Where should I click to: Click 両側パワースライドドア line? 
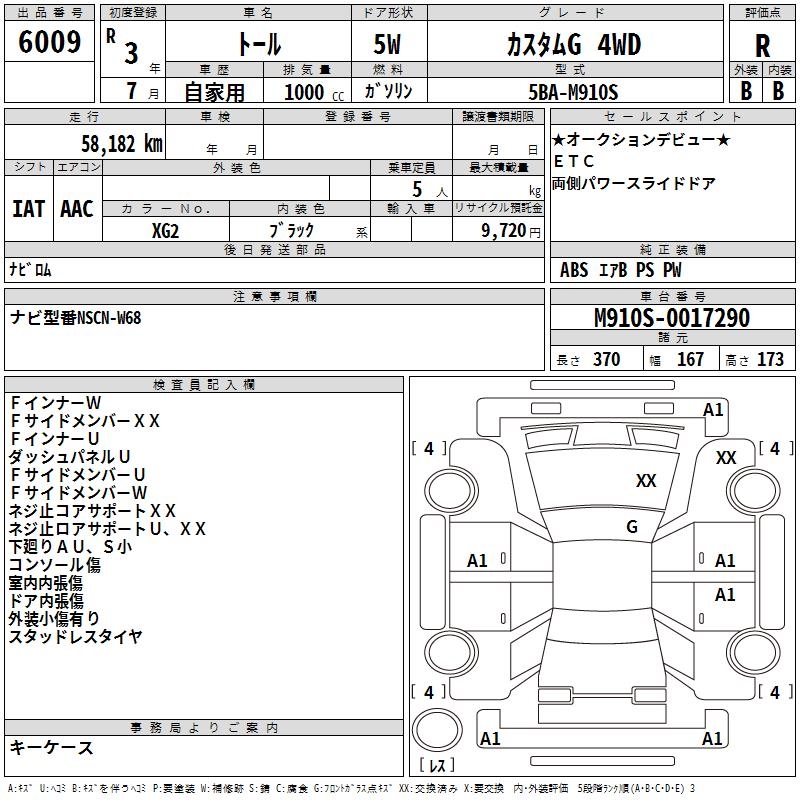(634, 183)
